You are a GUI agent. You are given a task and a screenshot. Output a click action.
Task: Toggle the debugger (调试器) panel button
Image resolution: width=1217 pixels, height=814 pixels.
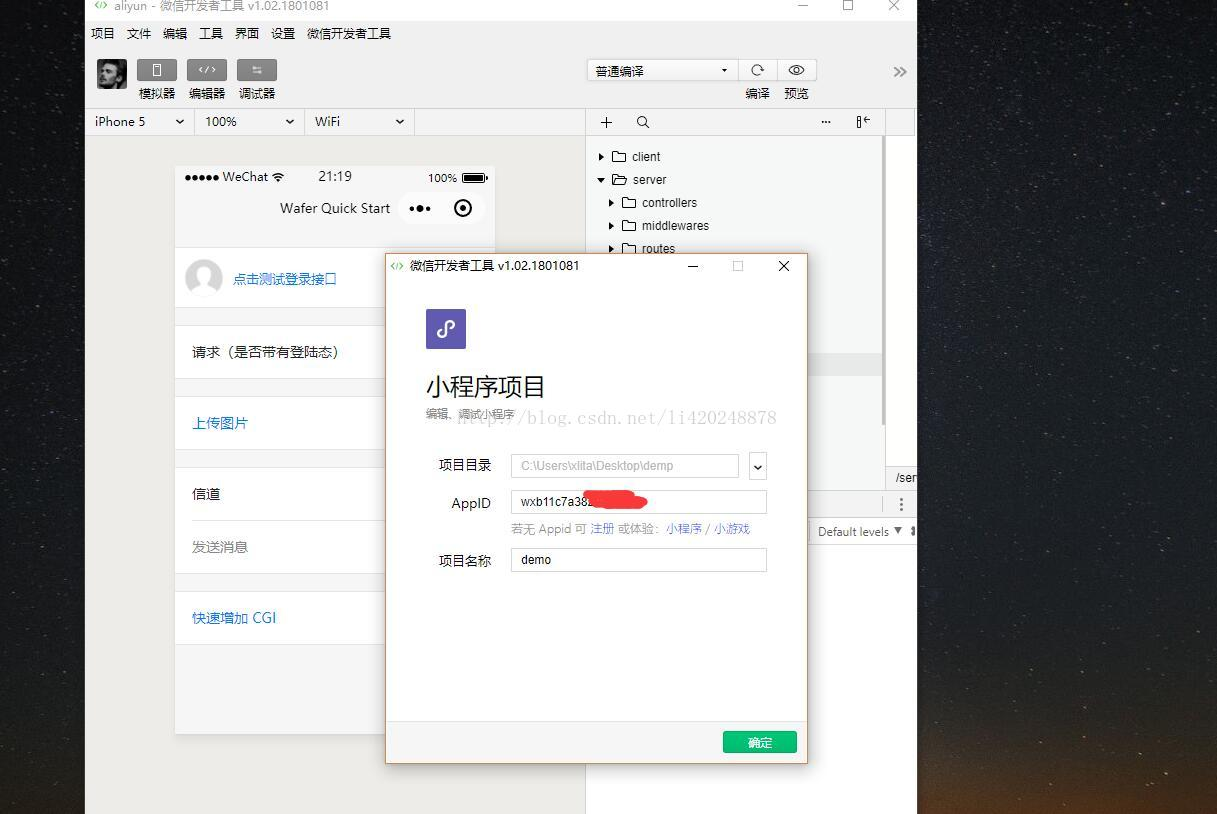(257, 70)
